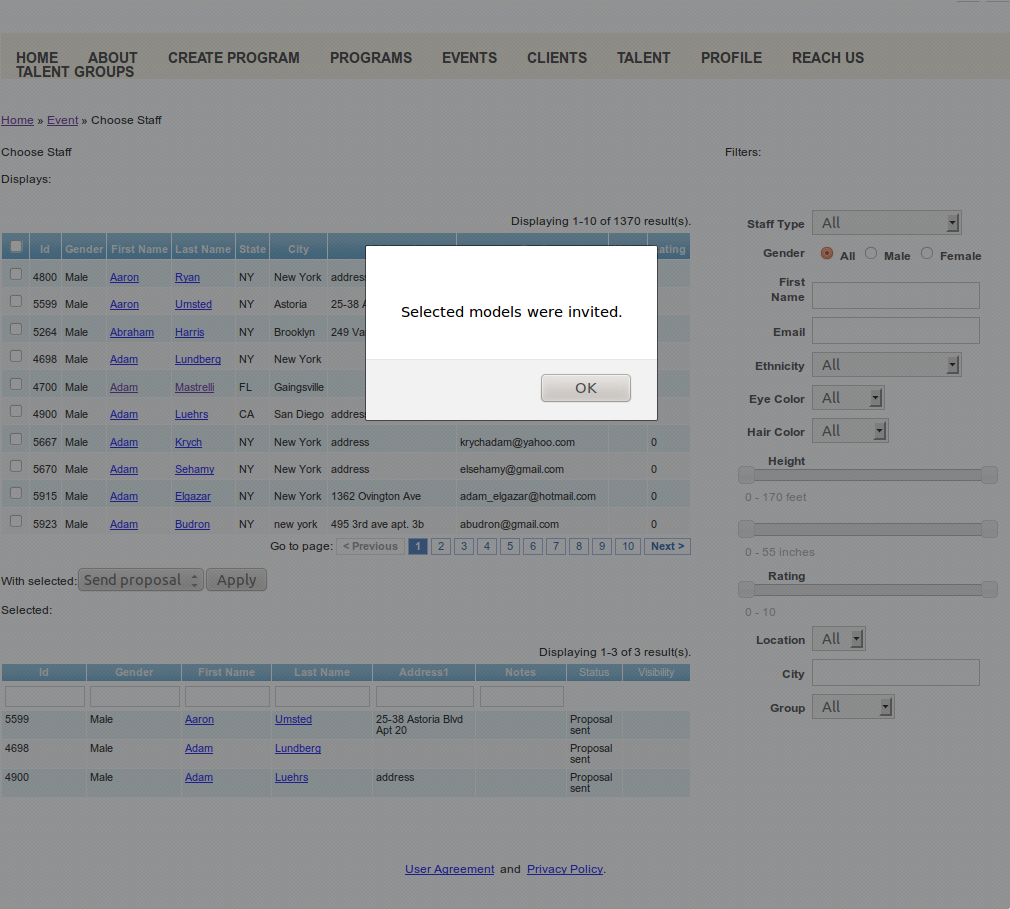Viewport: 1010px width, 909px height.
Task: Open first name link Abraham
Action: pyautogui.click(x=132, y=332)
